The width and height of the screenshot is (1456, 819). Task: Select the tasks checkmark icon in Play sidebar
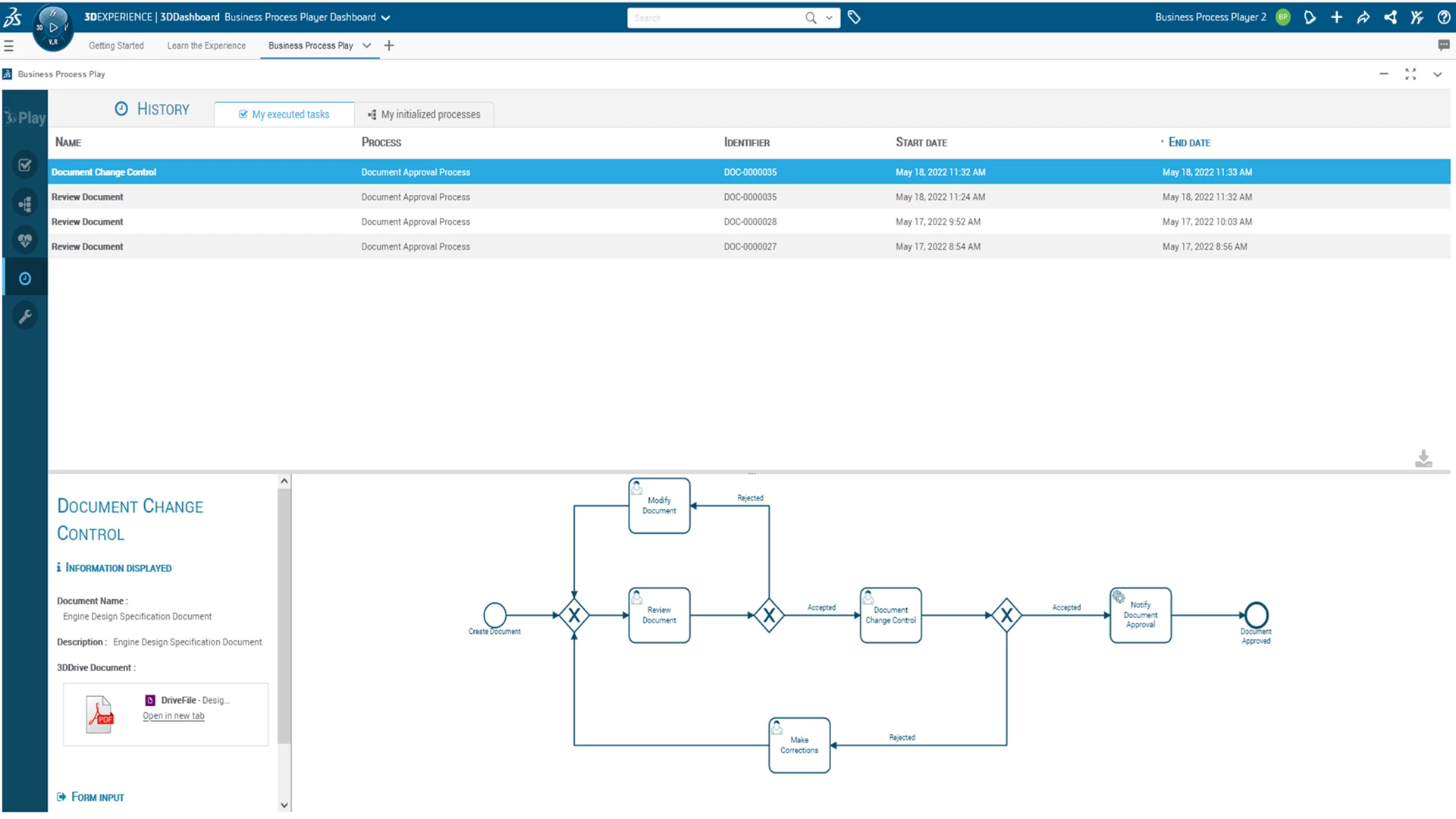[x=25, y=165]
